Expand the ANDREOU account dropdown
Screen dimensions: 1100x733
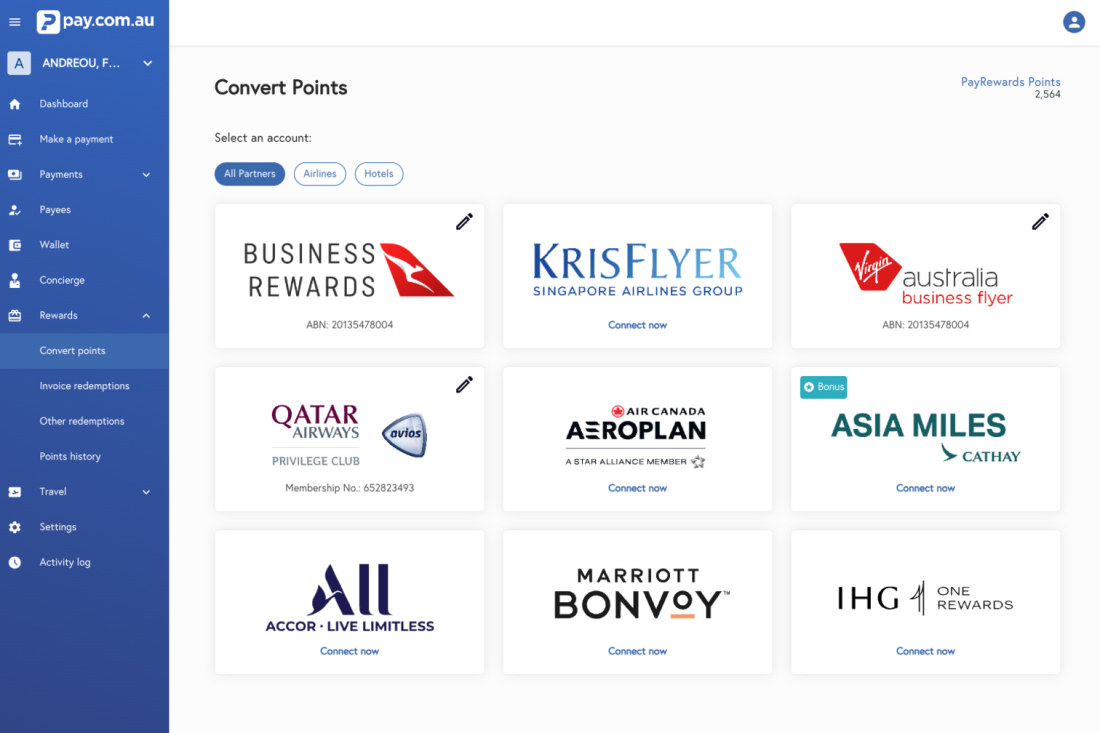point(147,63)
